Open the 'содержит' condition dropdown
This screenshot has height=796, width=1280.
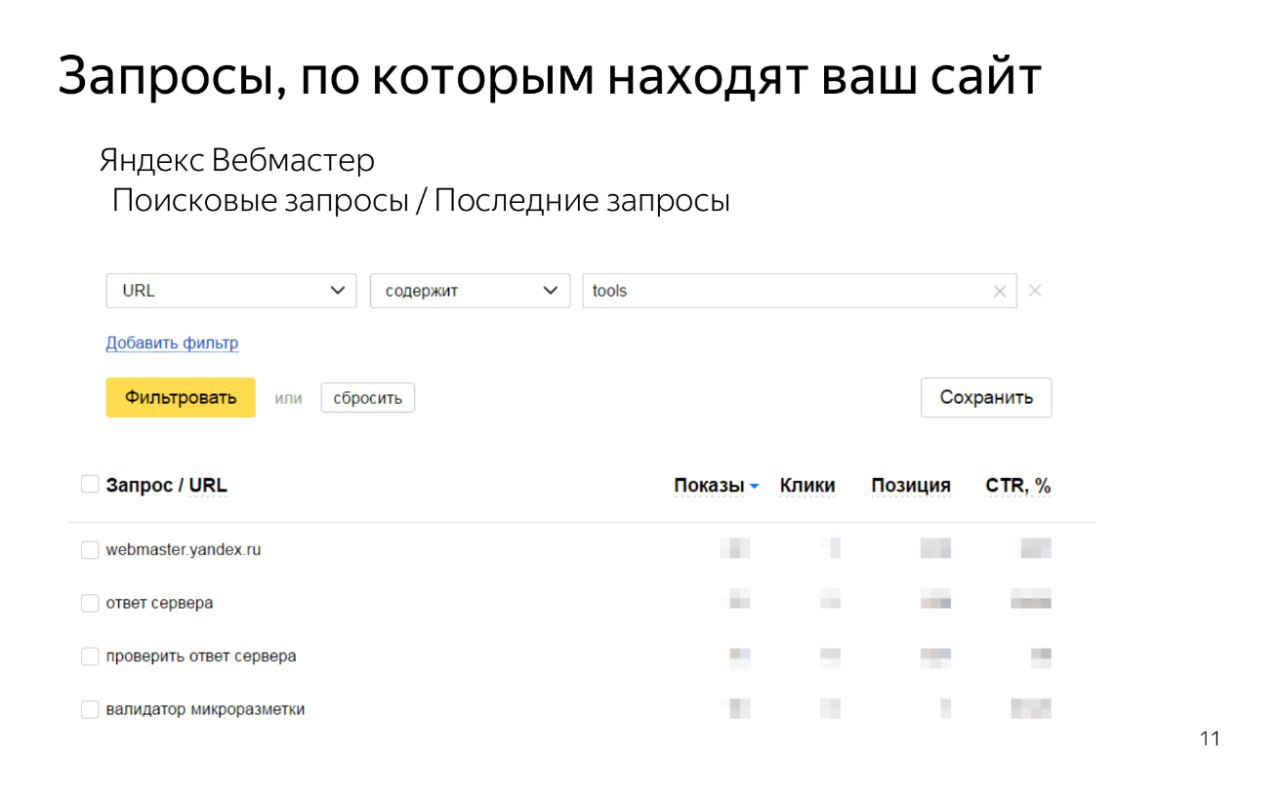[470, 291]
